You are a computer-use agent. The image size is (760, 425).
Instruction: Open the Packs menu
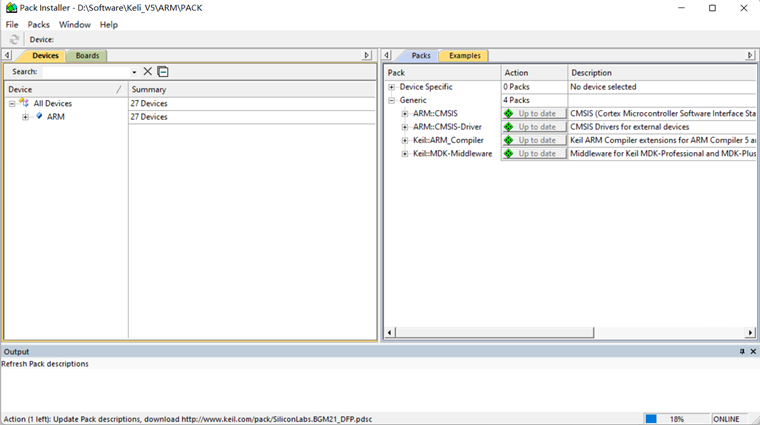[x=38, y=25]
